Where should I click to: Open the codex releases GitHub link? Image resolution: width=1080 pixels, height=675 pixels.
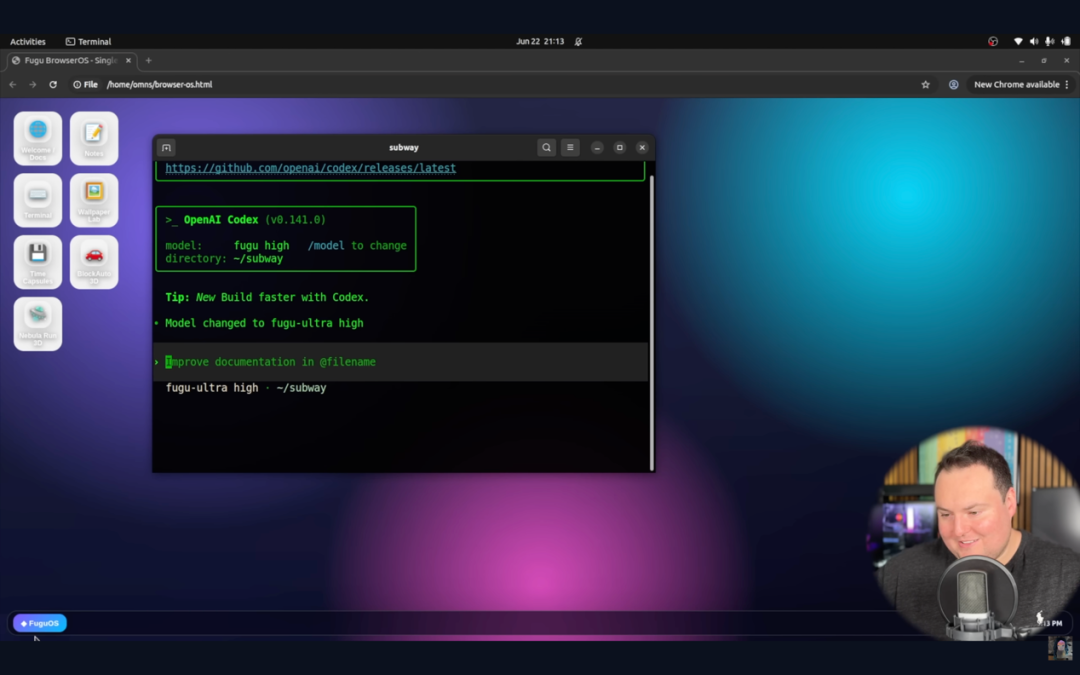pos(311,168)
